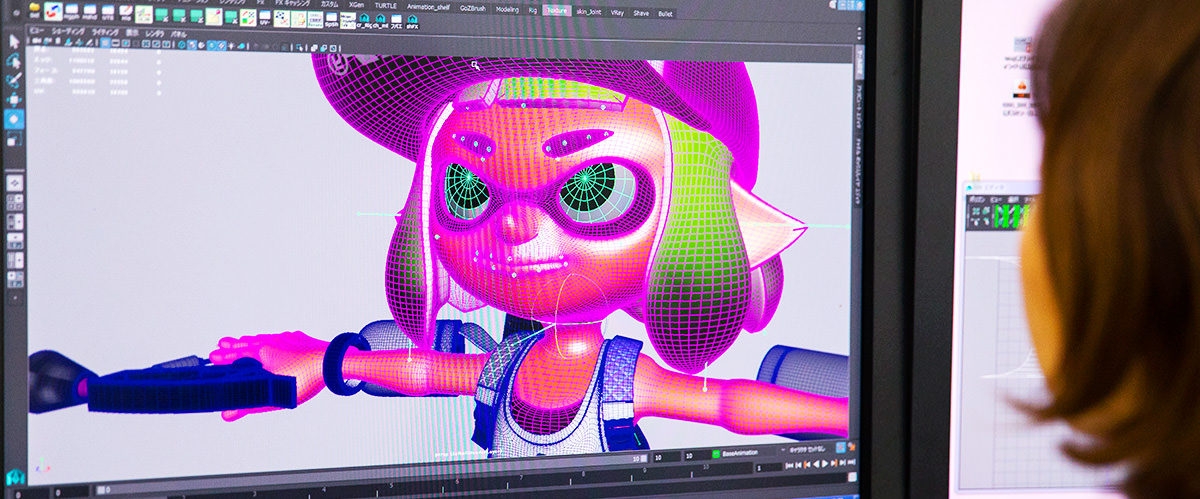Select the arrow Select tool
1200x499 pixels.
tap(14, 42)
